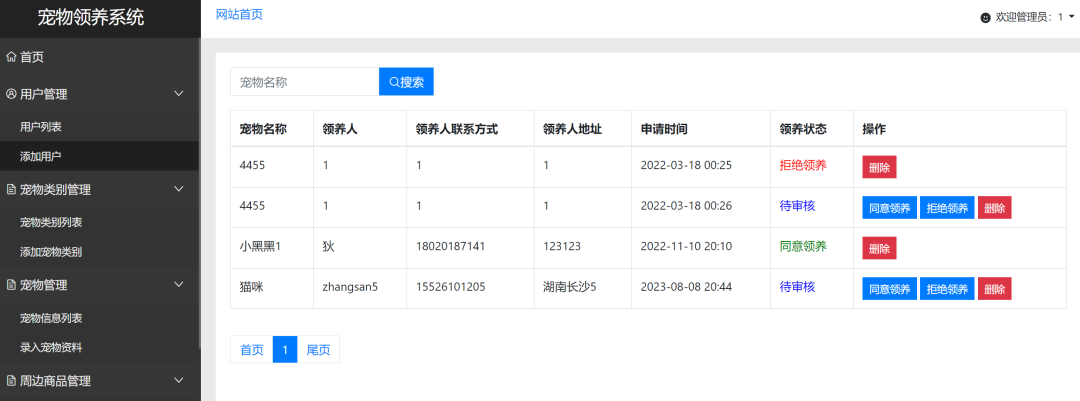Delete the 小黑黑1 application

pos(880,248)
